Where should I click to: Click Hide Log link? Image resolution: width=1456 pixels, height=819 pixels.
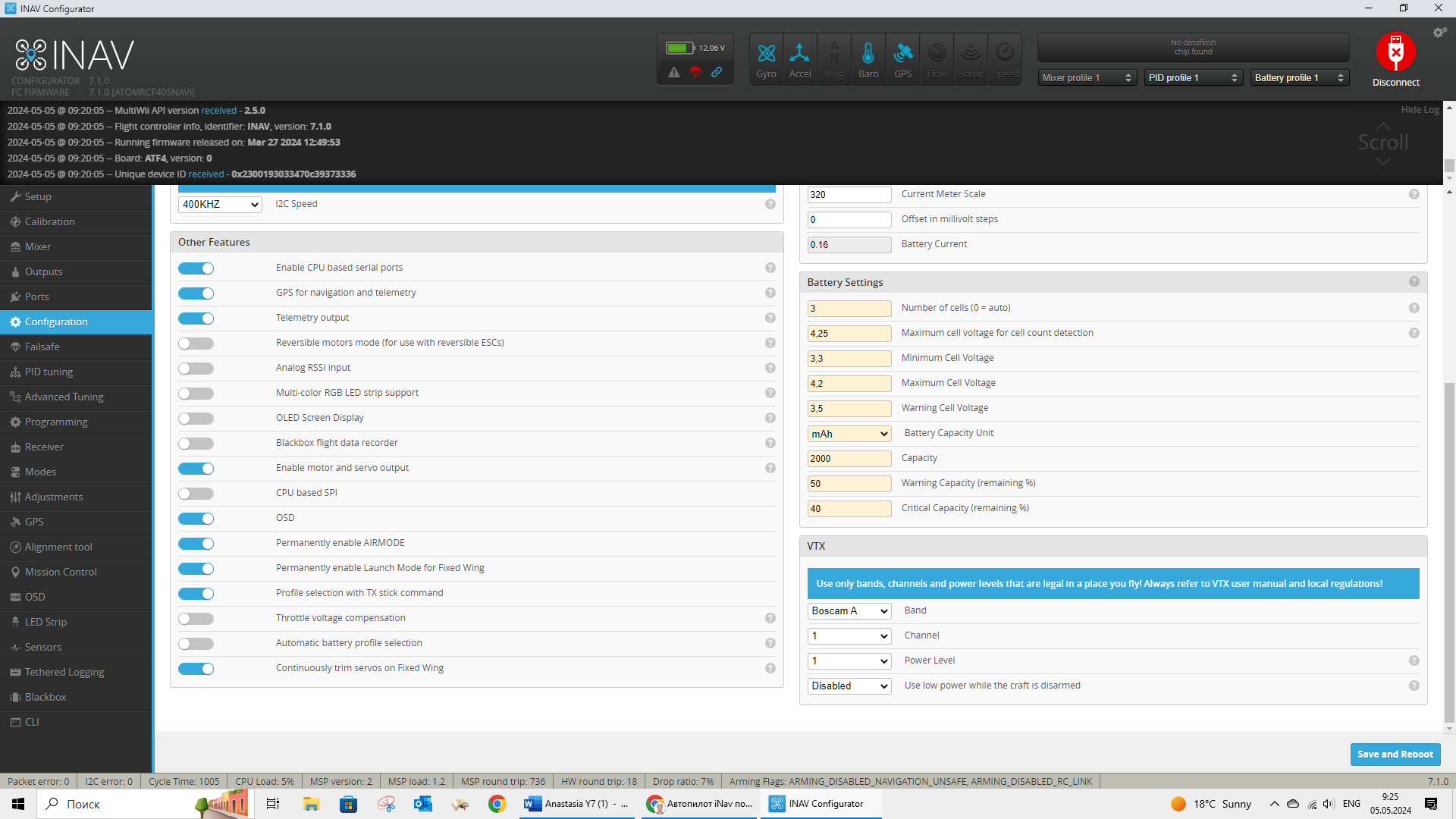1420,110
